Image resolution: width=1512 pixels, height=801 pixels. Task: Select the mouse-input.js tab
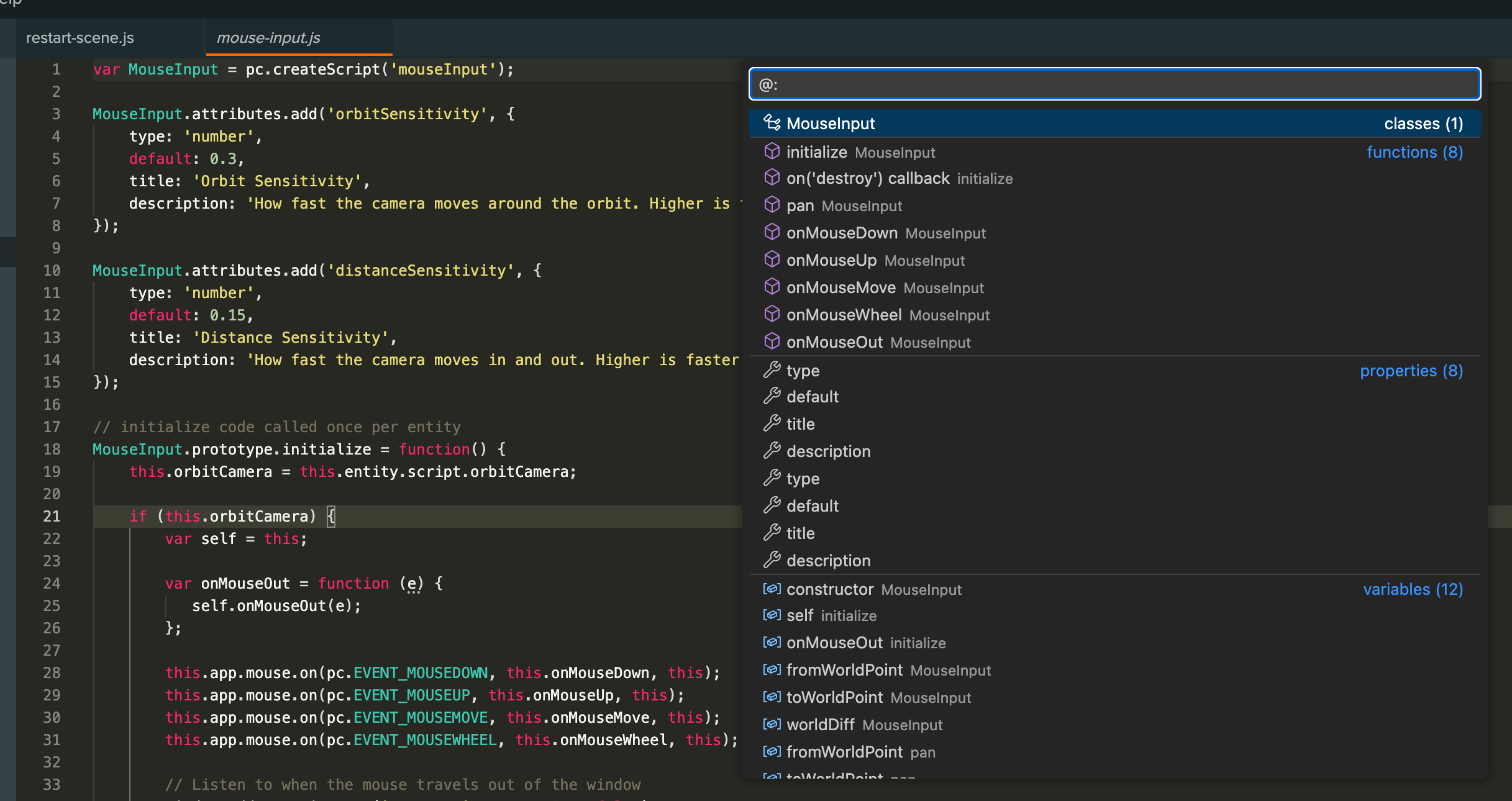click(x=268, y=38)
